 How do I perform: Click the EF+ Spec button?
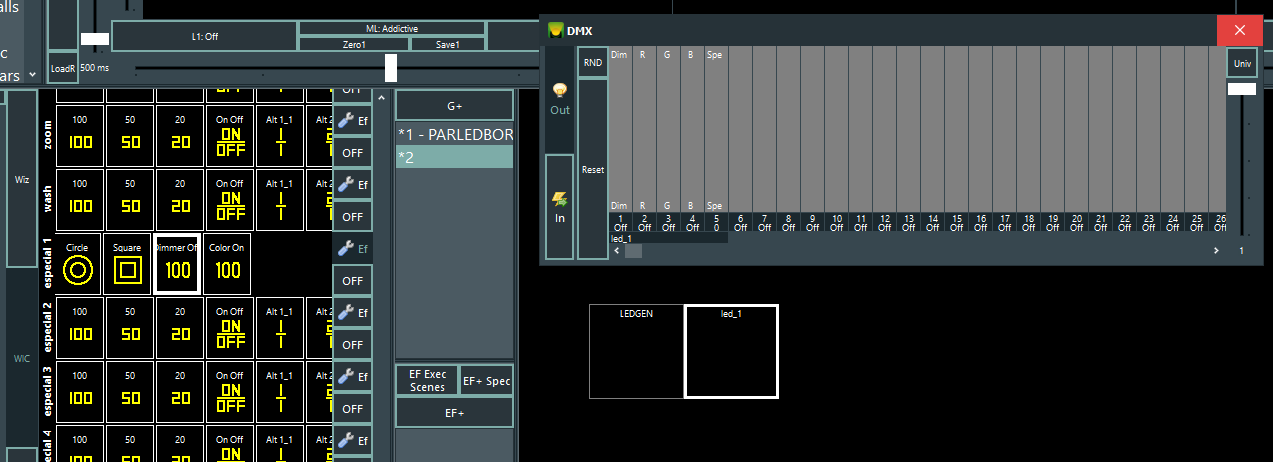click(486, 381)
